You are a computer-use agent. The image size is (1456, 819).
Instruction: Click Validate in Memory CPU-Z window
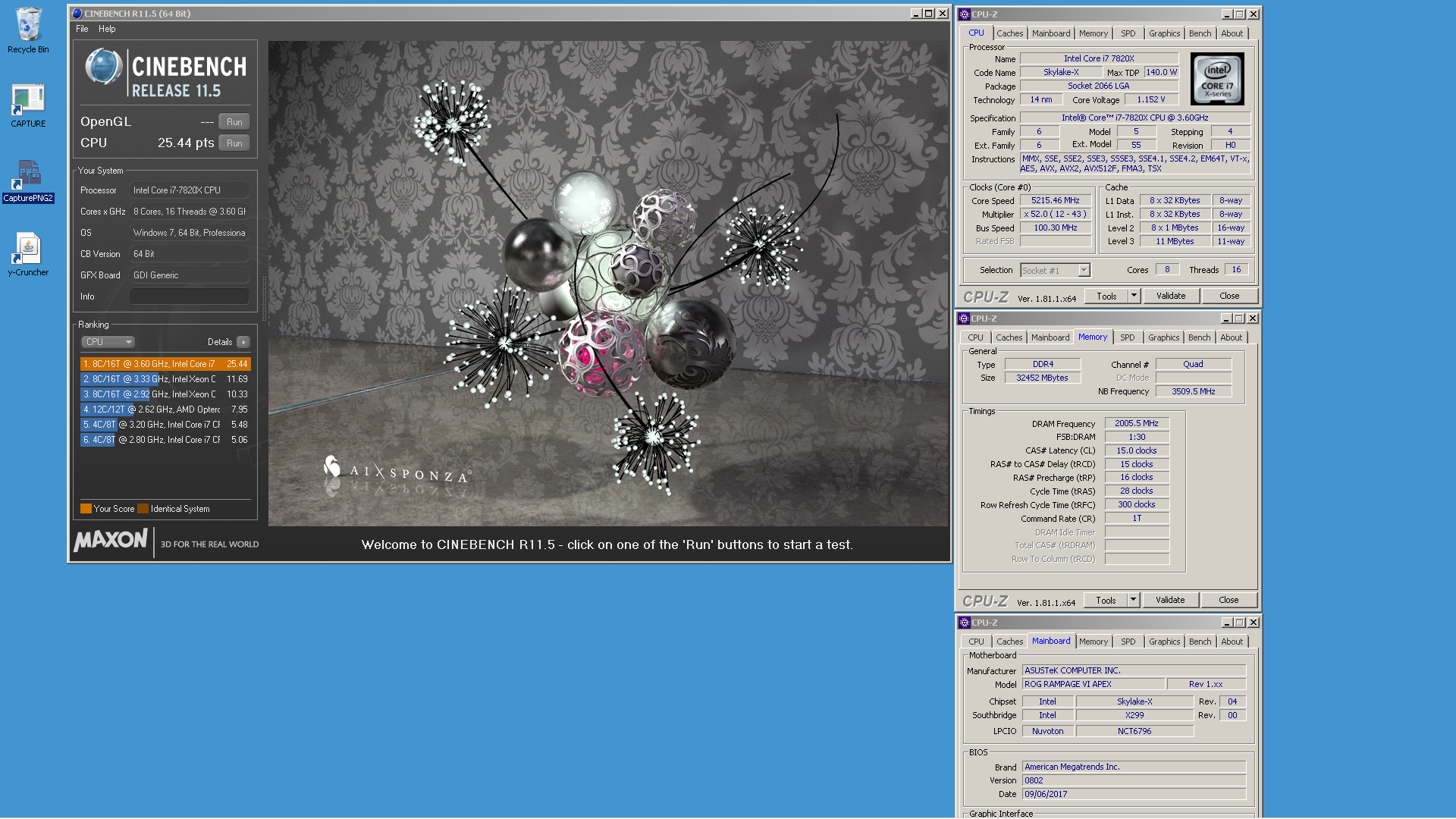tap(1170, 601)
